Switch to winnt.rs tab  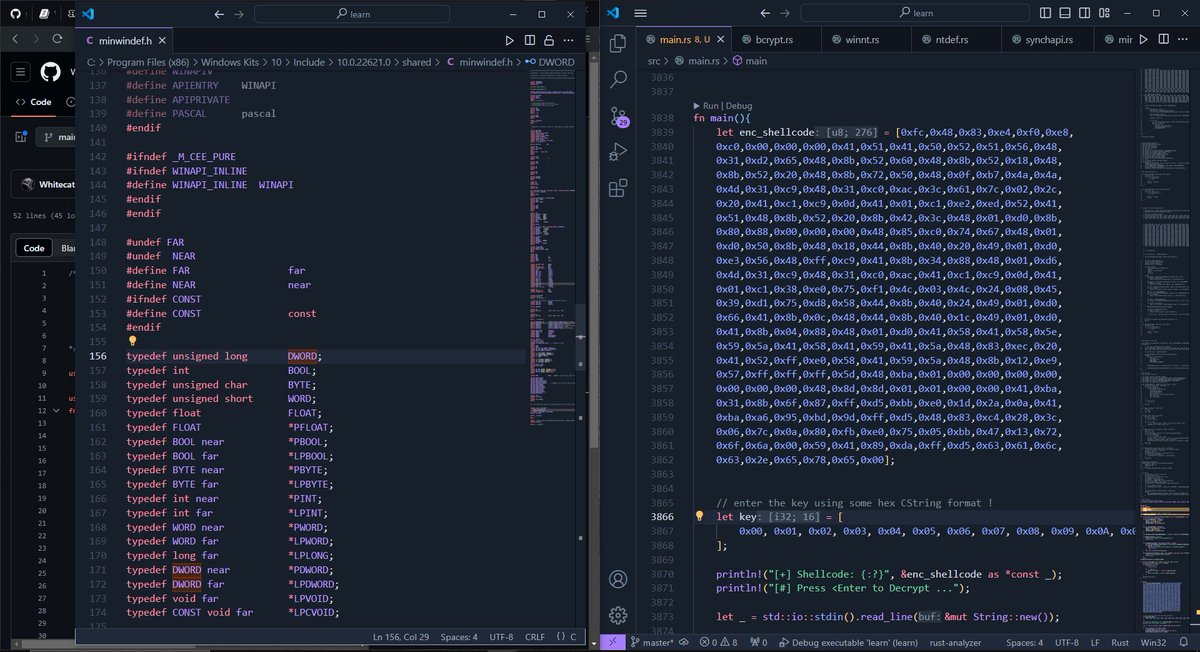865,40
